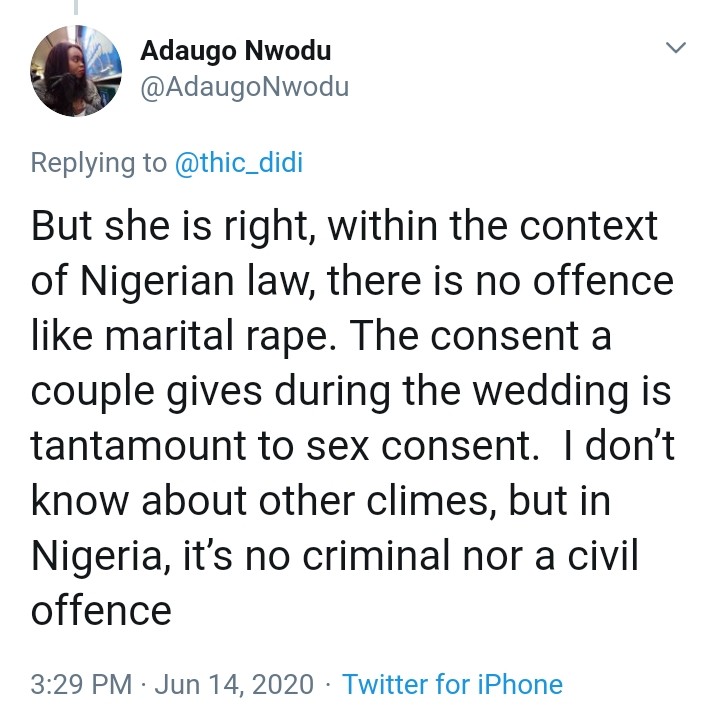This screenshot has height=706, width=720.
Task: Open the Twitter for iPhone source link
Action: click(452, 684)
